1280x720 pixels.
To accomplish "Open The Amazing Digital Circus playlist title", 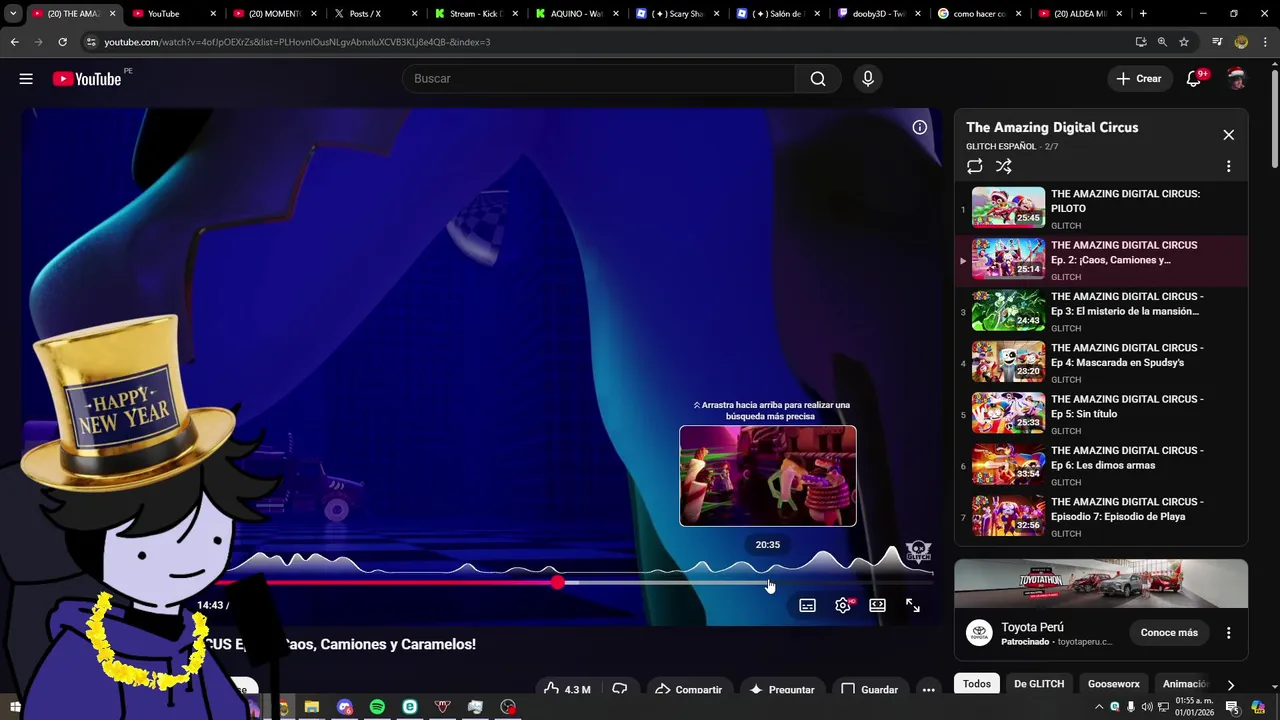I will coord(1052,127).
